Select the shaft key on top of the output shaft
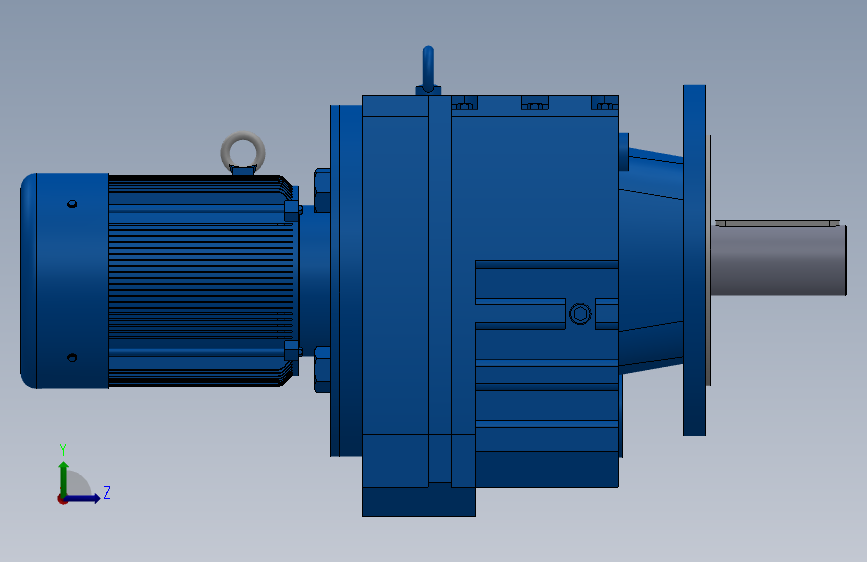The image size is (867, 562). pos(777,223)
